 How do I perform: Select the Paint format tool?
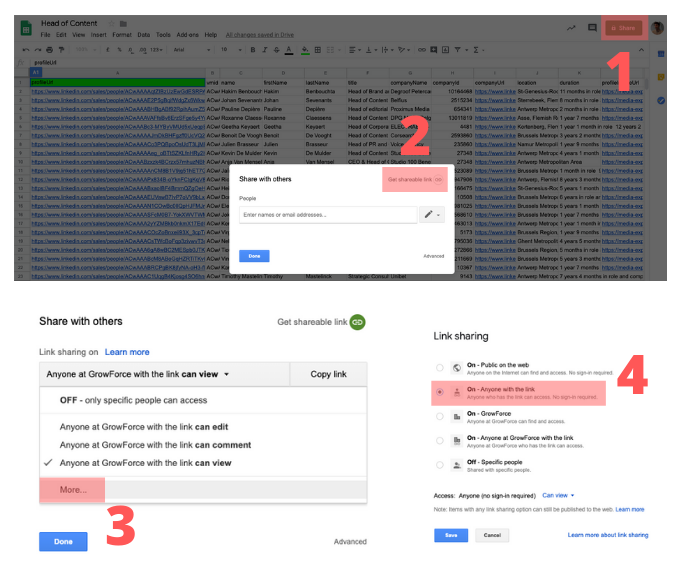click(x=61, y=50)
